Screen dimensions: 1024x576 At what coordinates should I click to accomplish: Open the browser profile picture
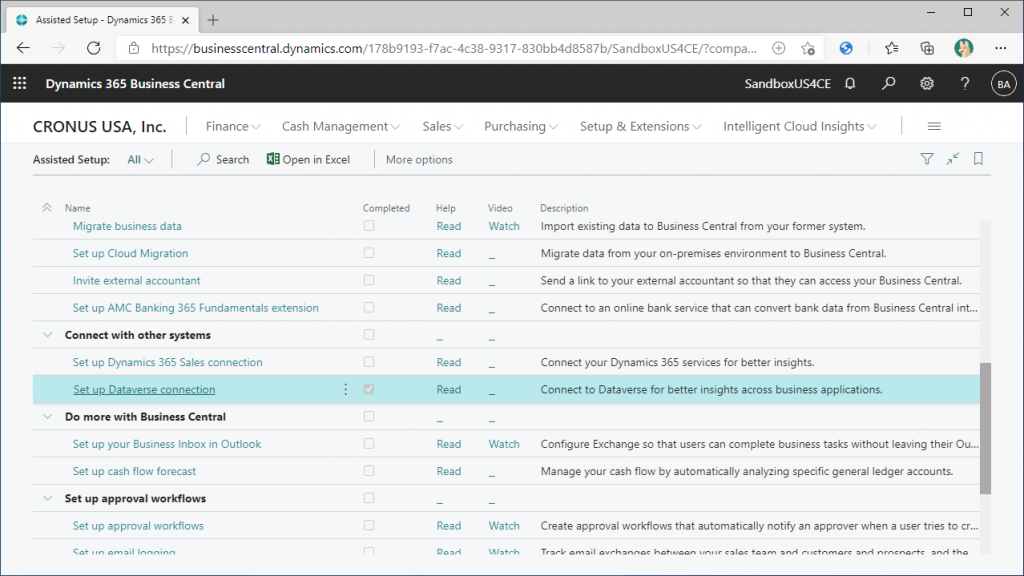pos(963,48)
